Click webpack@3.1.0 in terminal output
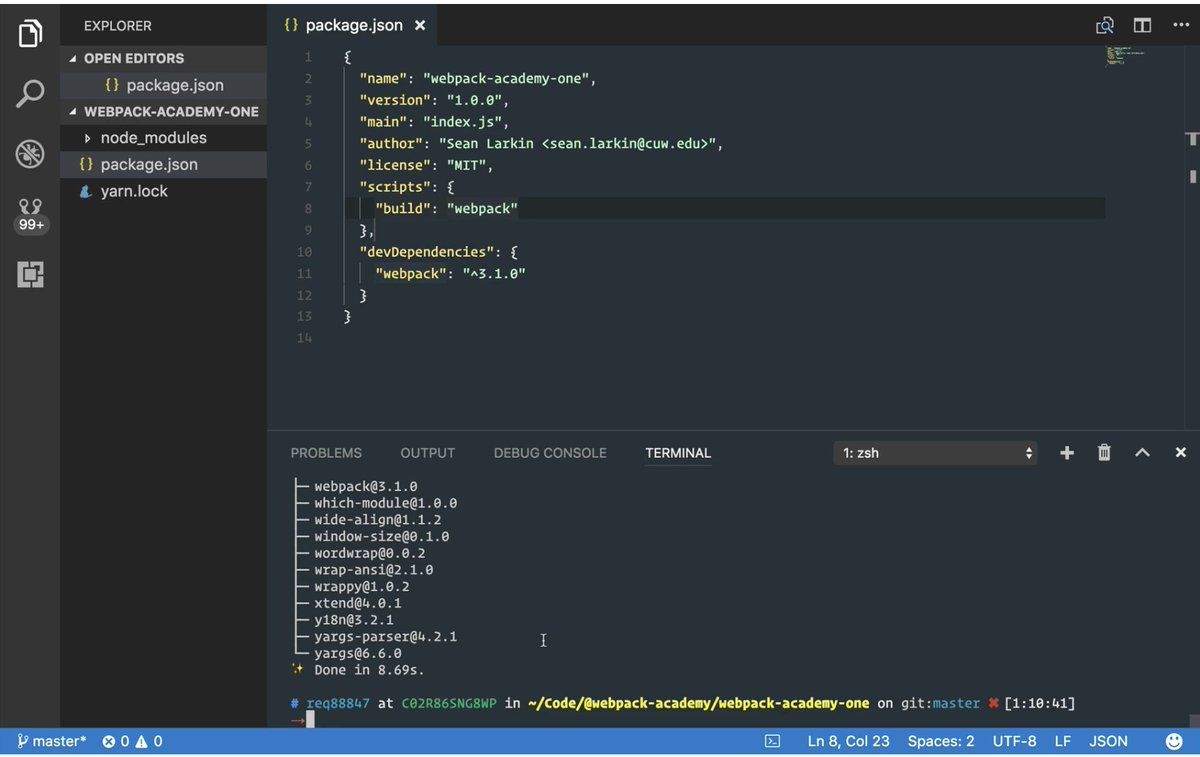This screenshot has width=1200, height=757. [366, 486]
